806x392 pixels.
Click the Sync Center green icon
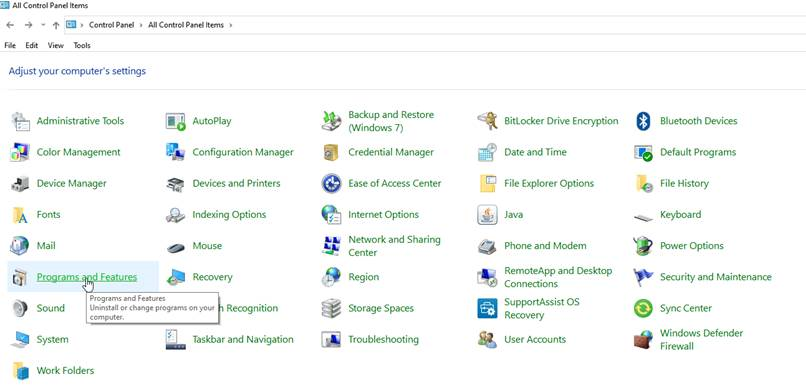(x=643, y=308)
